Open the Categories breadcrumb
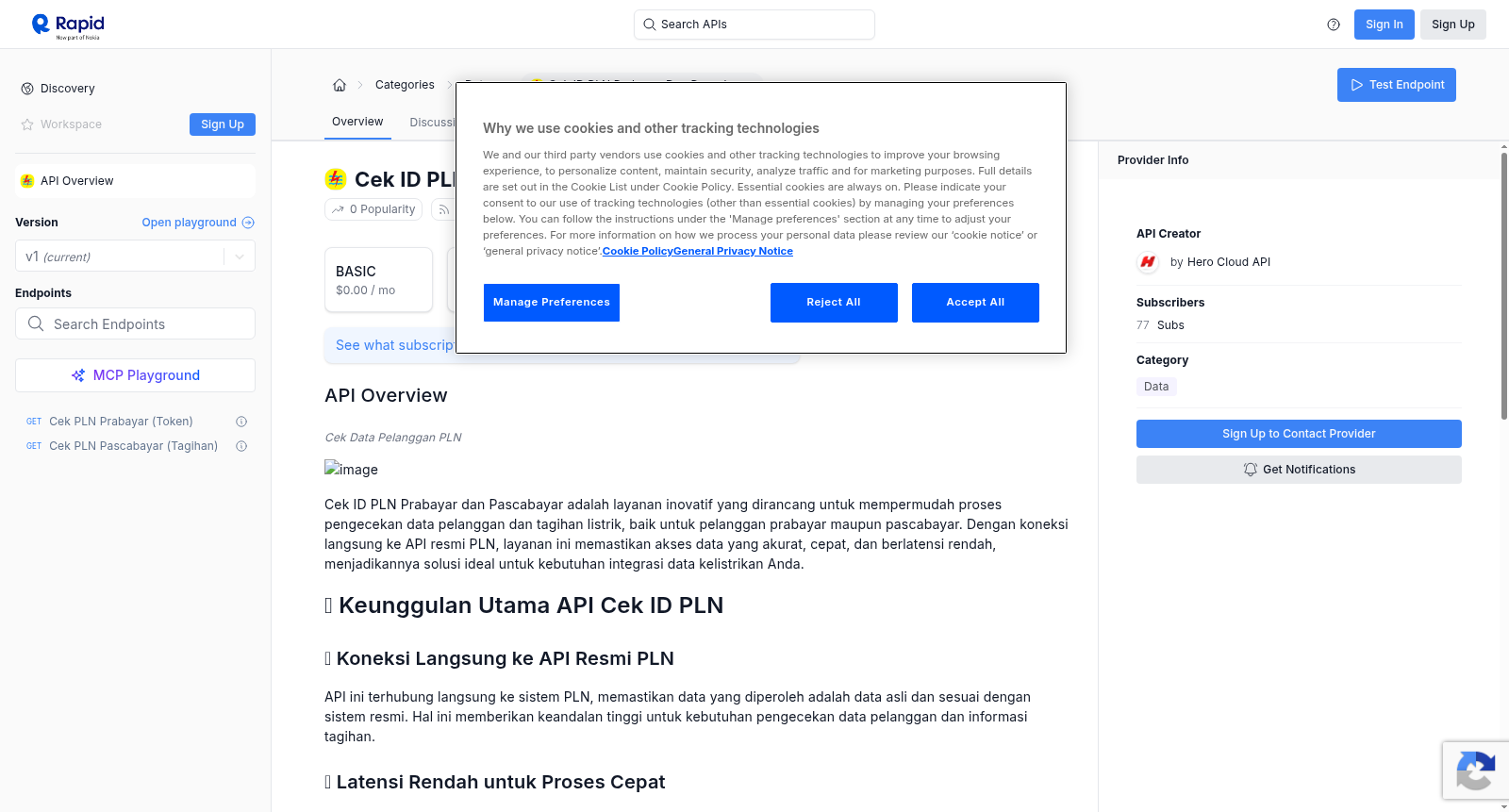The height and width of the screenshot is (812, 1509). (x=405, y=85)
